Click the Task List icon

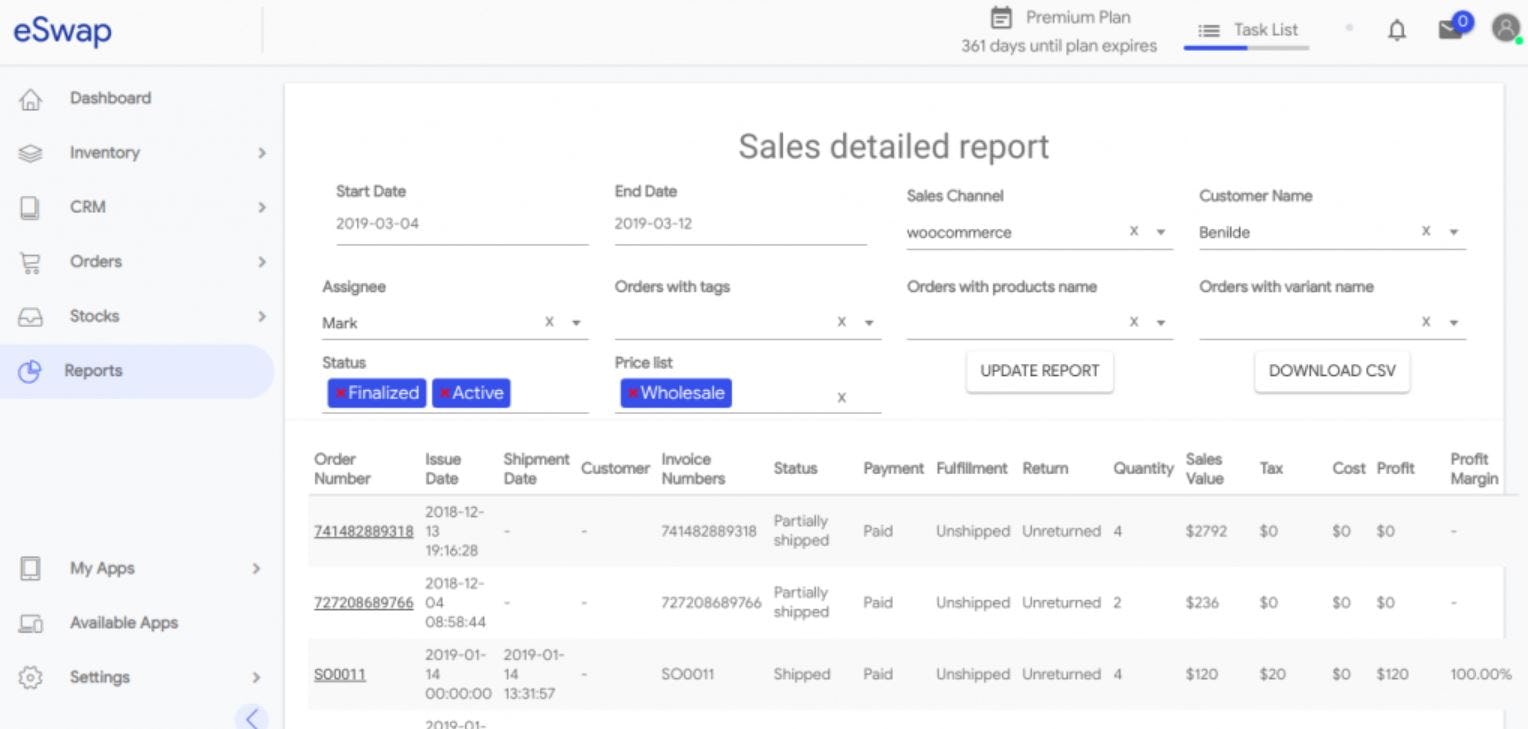[x=1209, y=31]
